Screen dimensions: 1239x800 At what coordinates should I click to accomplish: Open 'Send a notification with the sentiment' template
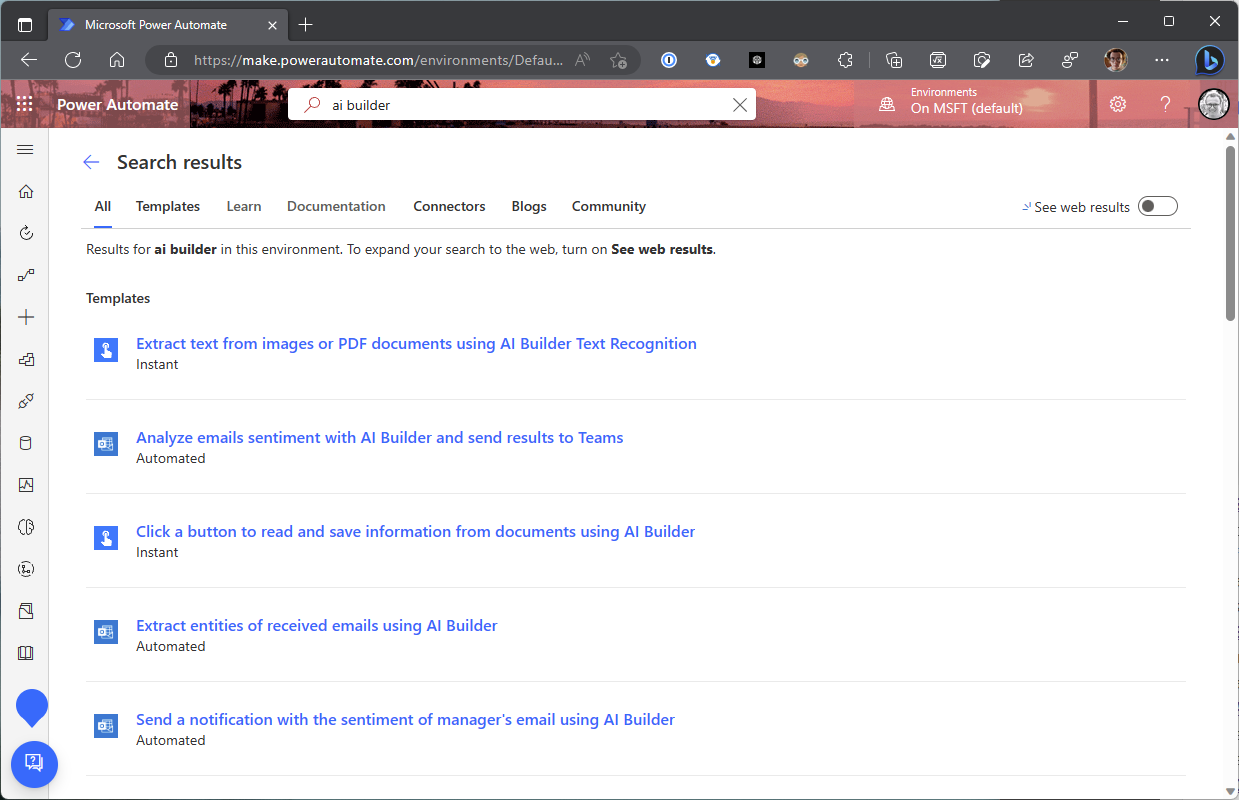[x=406, y=719]
